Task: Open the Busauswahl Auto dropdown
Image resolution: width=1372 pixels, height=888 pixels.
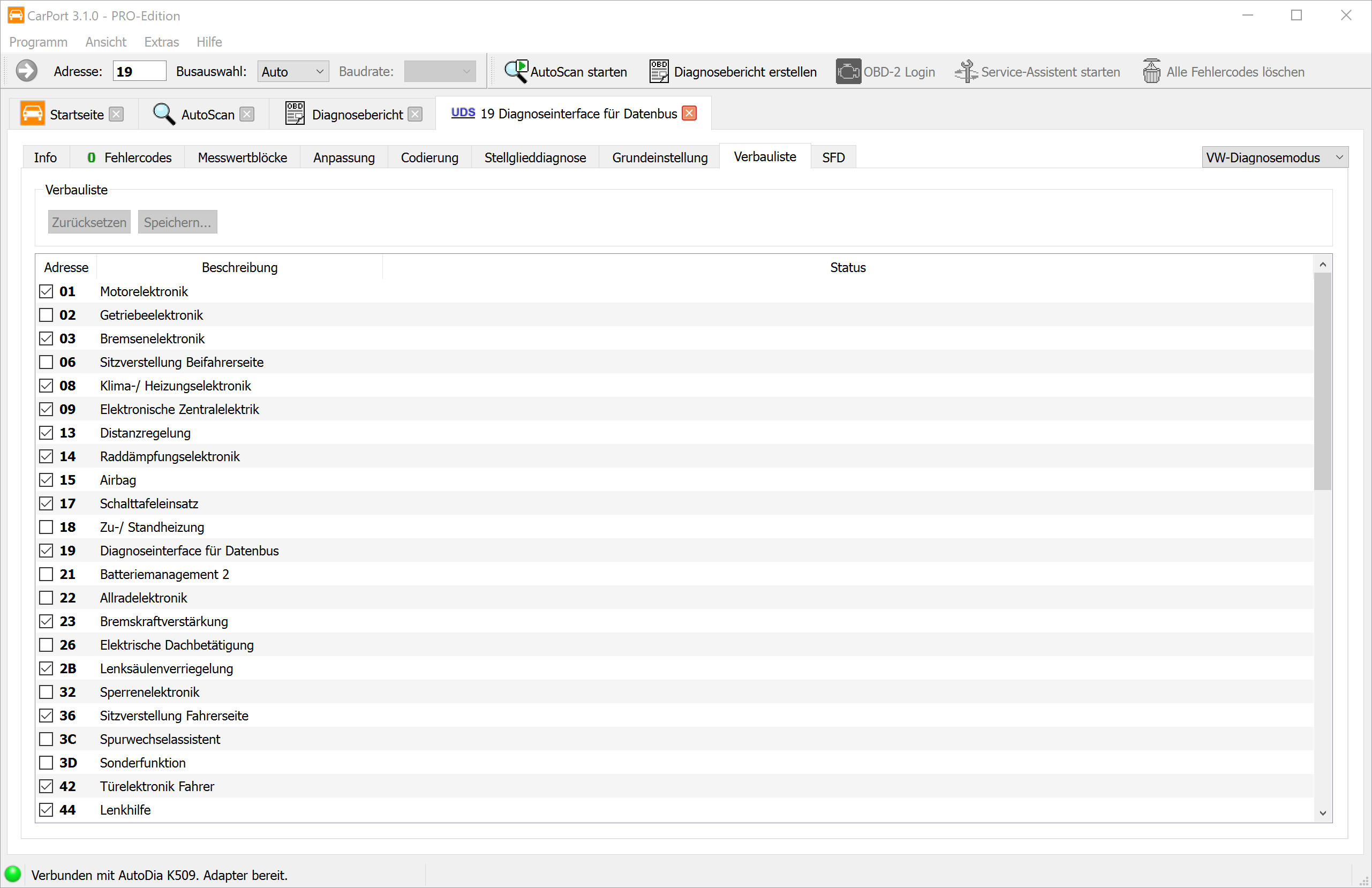Action: pyautogui.click(x=293, y=72)
